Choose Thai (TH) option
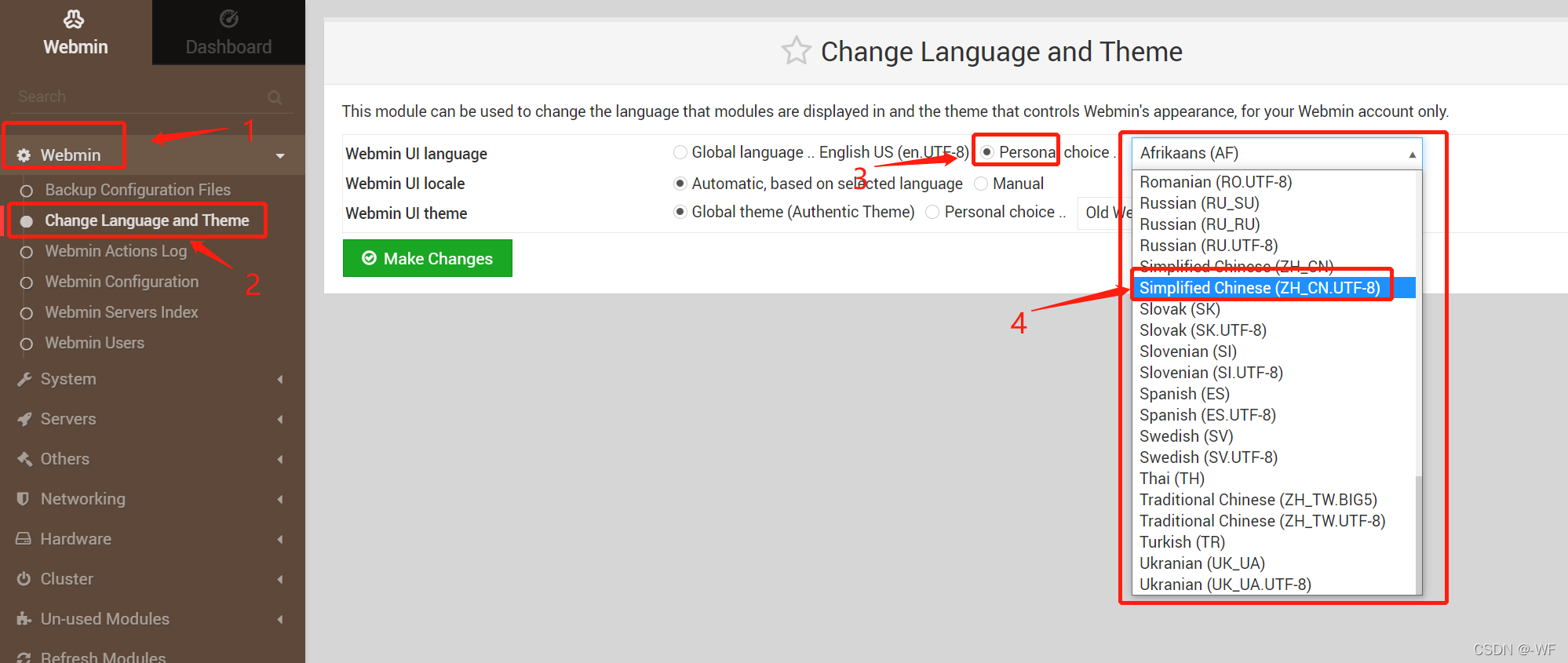This screenshot has width=1568, height=663. coord(1274,479)
